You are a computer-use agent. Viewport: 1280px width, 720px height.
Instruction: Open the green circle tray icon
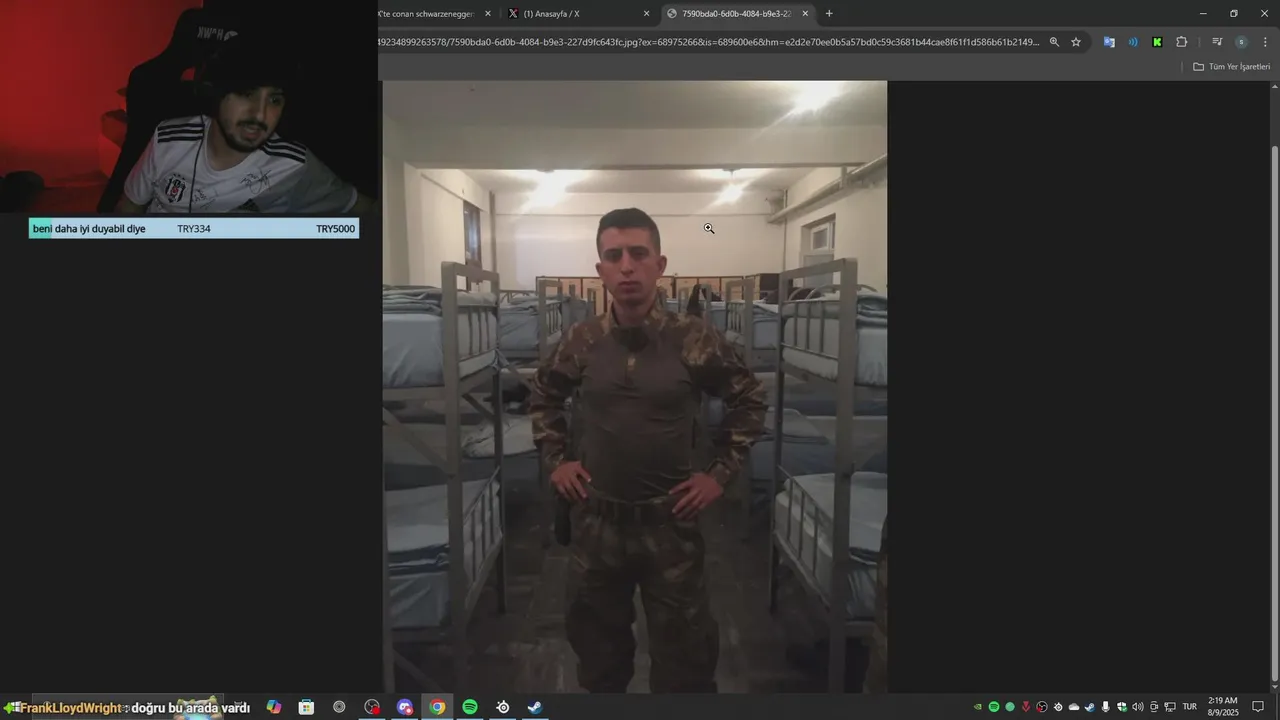(1010, 707)
